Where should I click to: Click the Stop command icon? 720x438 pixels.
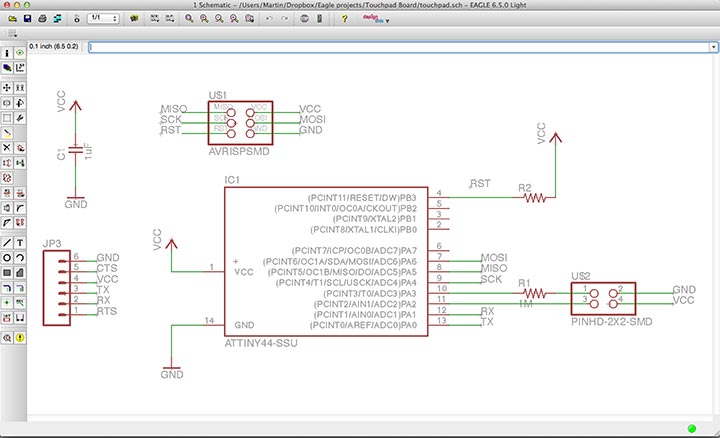304,19
